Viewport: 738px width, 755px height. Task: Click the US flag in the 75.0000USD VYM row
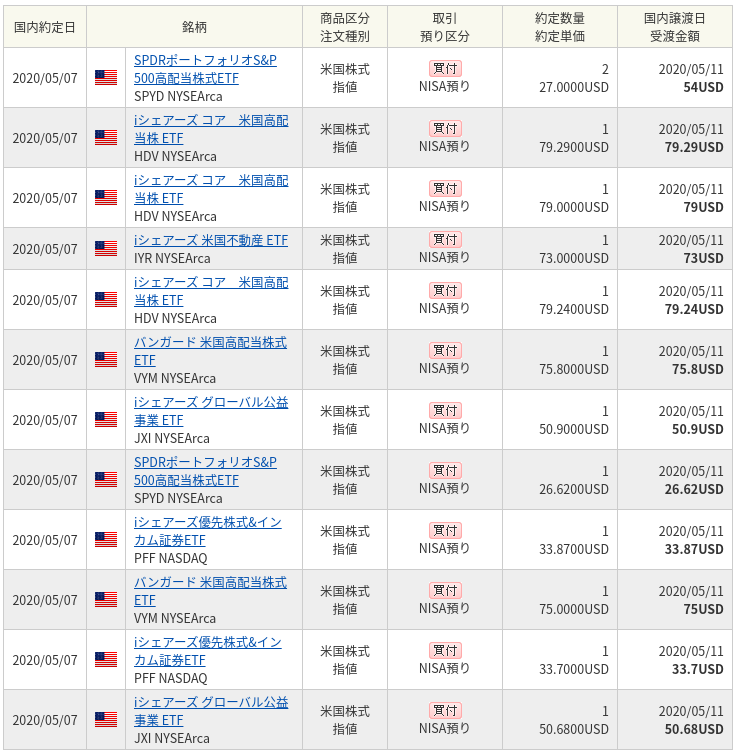click(x=106, y=599)
